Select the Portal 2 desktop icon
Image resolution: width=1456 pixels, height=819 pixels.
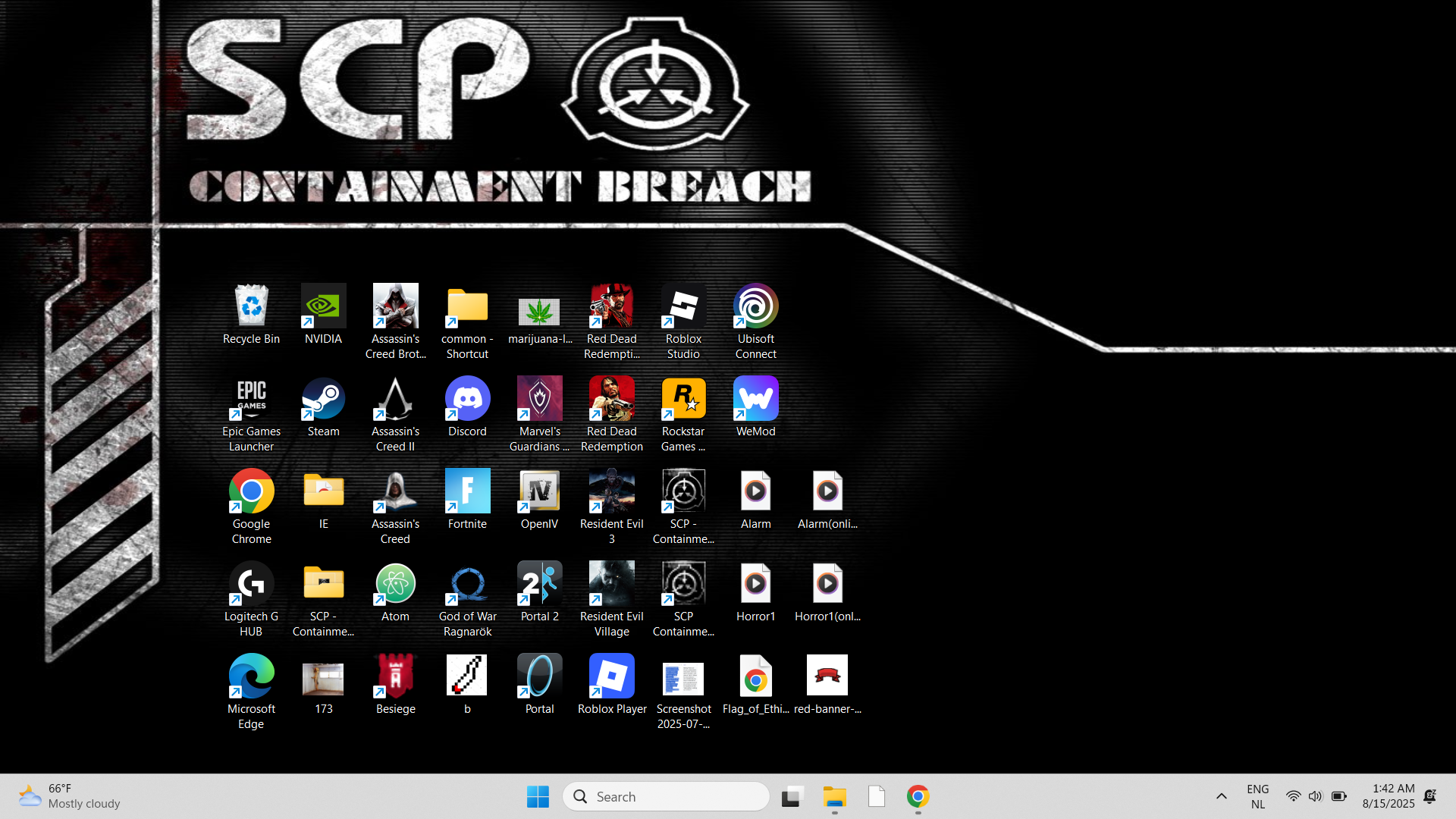click(x=539, y=592)
